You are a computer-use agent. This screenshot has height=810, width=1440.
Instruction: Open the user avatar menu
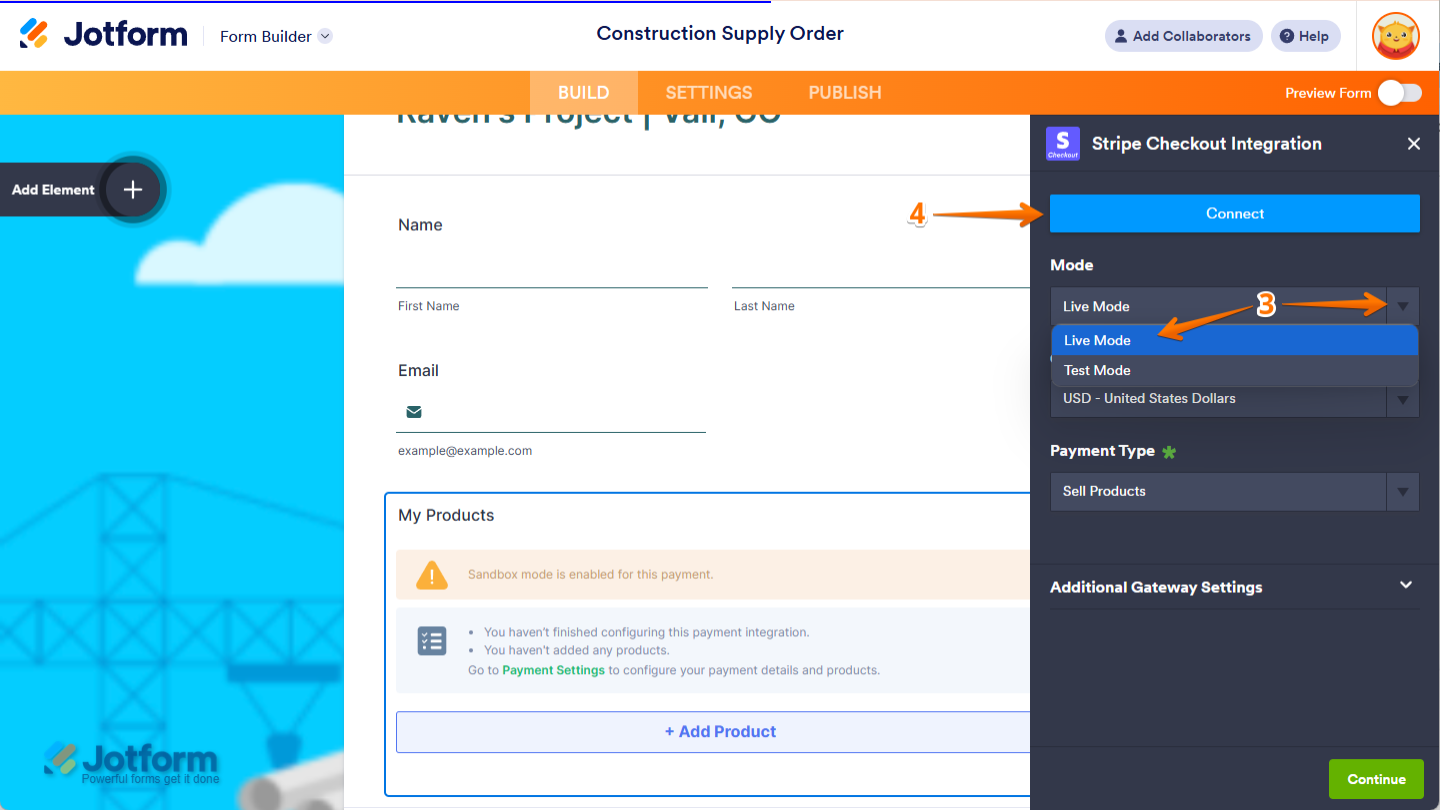coord(1396,36)
